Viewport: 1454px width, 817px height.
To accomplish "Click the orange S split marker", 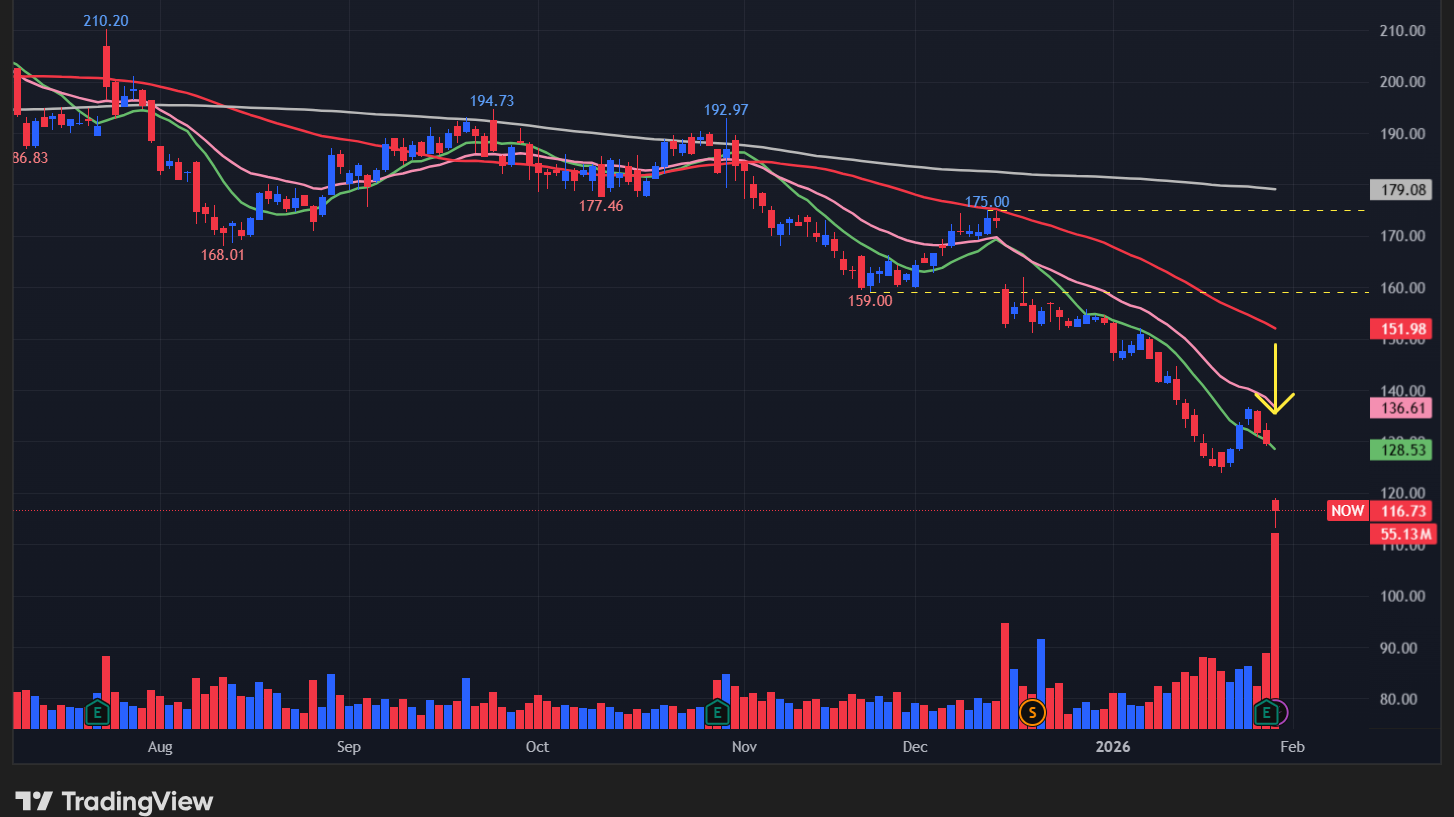I will point(1032,713).
